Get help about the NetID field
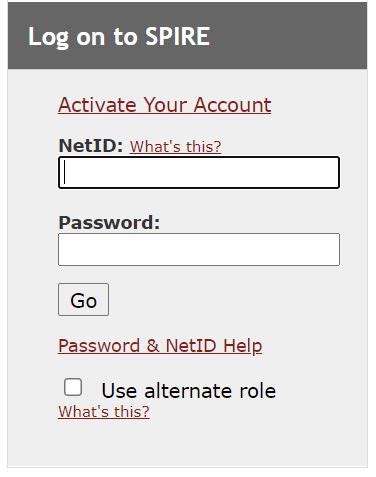 coord(175,147)
